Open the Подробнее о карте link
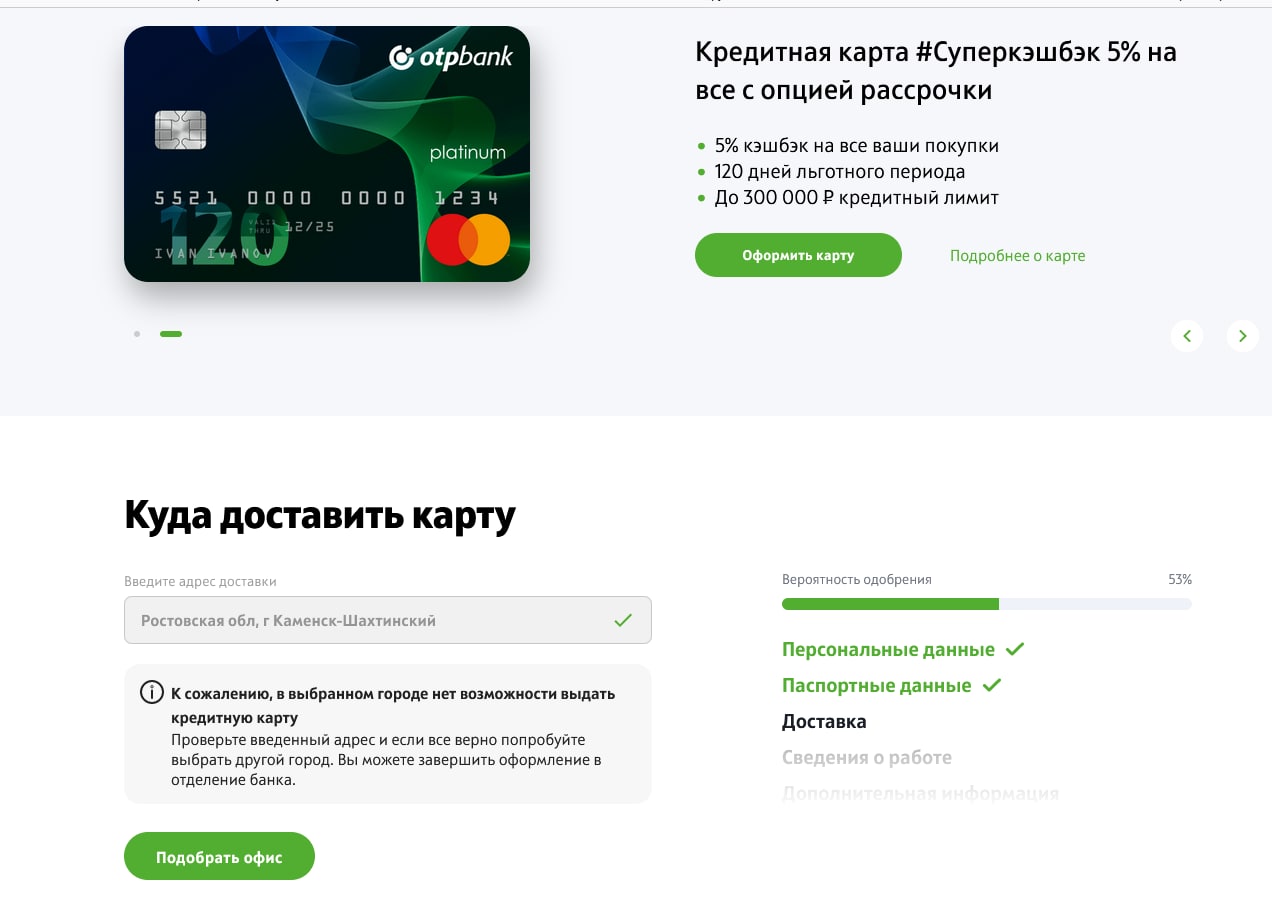Image resolution: width=1272 pixels, height=900 pixels. point(1017,256)
